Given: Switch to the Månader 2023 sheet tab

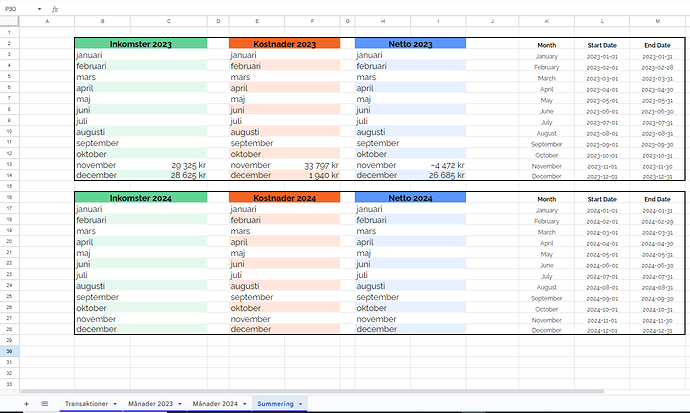Looking at the screenshot, I should point(150,403).
